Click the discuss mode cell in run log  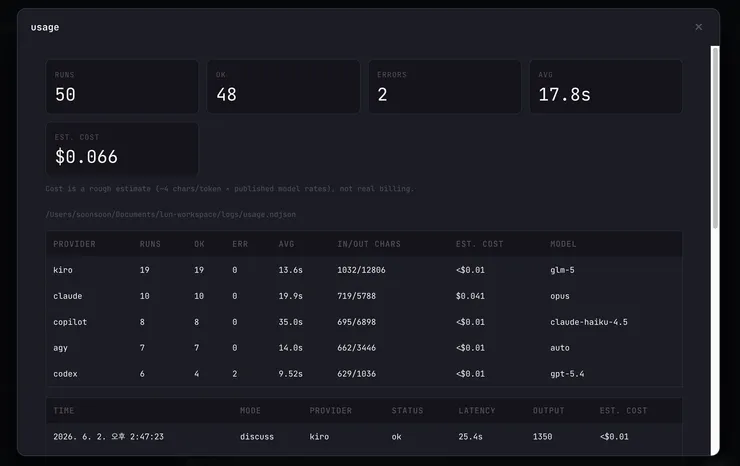[257, 437]
